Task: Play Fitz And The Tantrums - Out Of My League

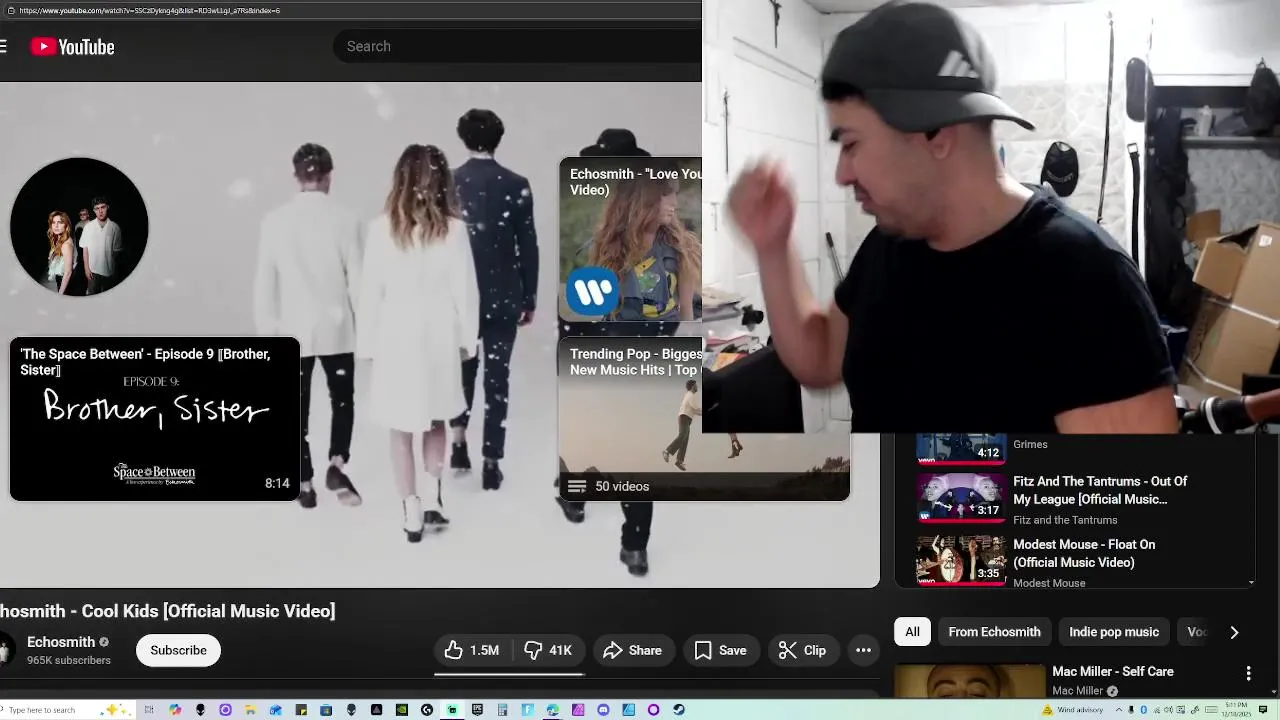Action: click(1100, 490)
